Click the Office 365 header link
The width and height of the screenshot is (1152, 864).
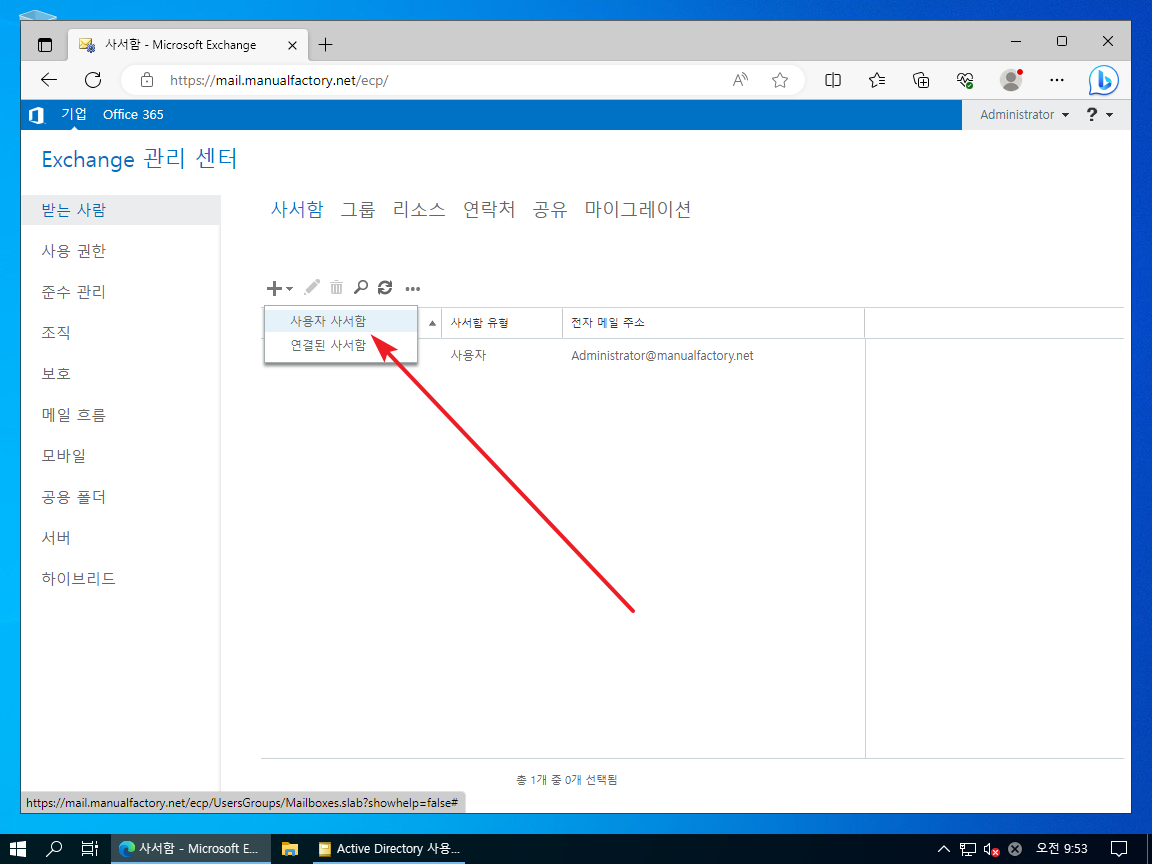133,115
